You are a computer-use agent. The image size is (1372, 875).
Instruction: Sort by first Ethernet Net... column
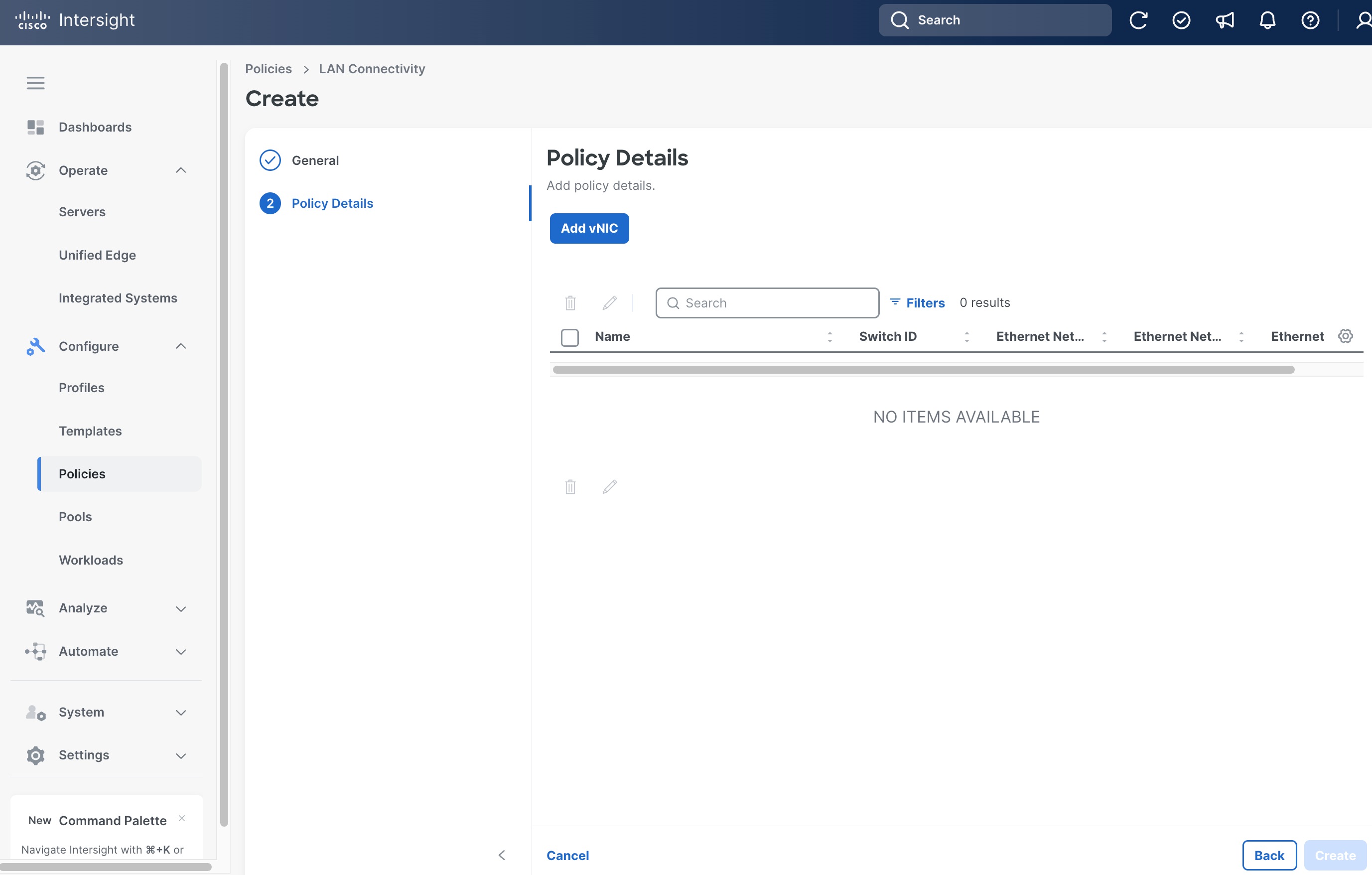(x=1104, y=337)
